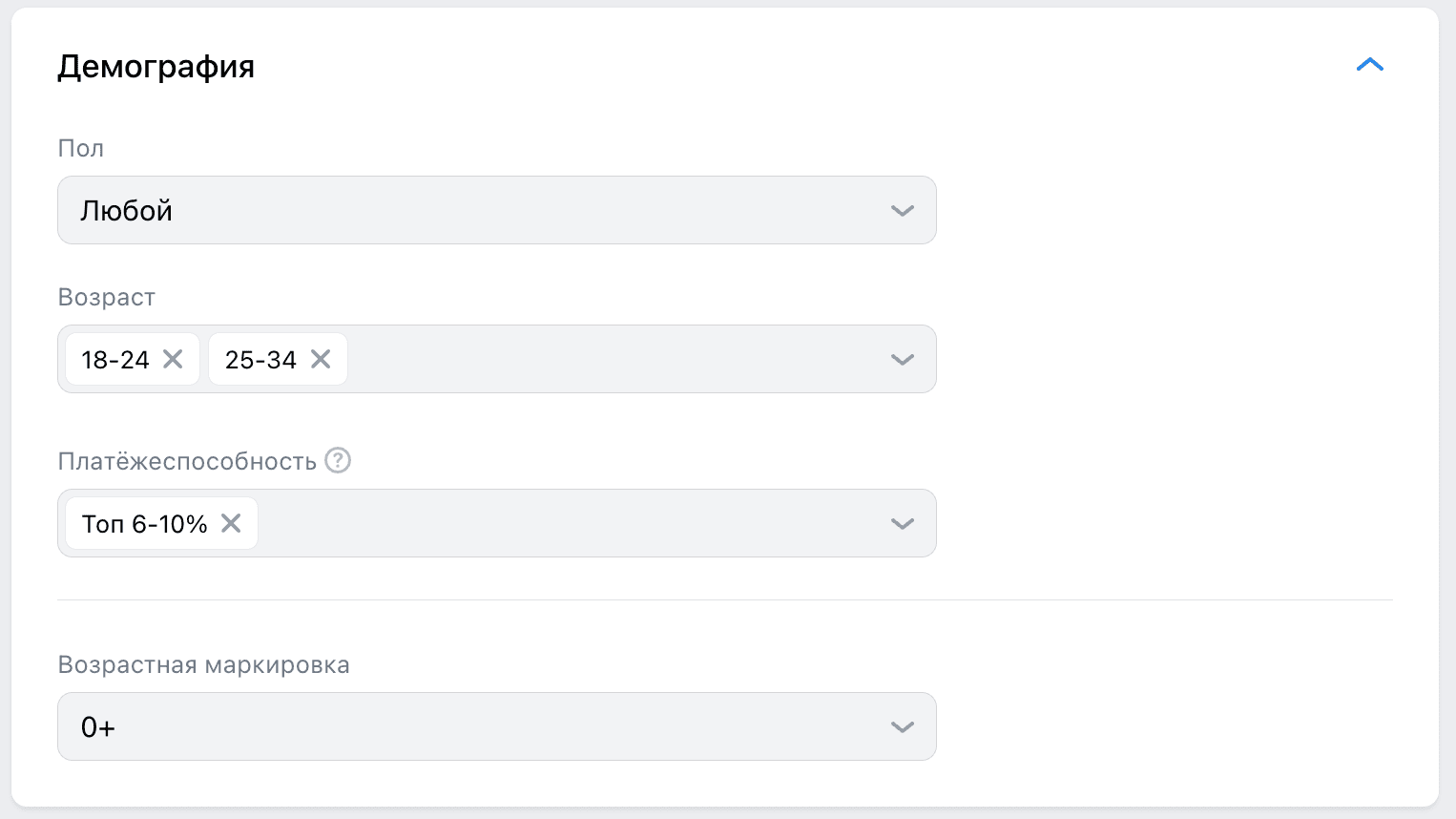Click the Возрастная маркировка field label
The width and height of the screenshot is (1456, 819).
[203, 664]
